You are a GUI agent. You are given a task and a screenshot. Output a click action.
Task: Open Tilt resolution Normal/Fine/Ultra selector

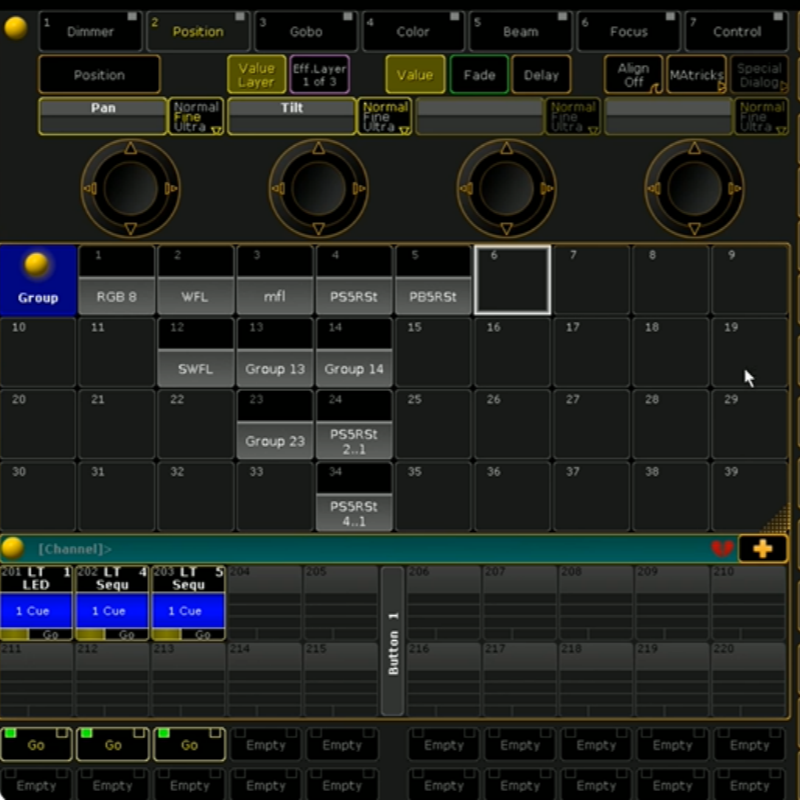pos(385,116)
